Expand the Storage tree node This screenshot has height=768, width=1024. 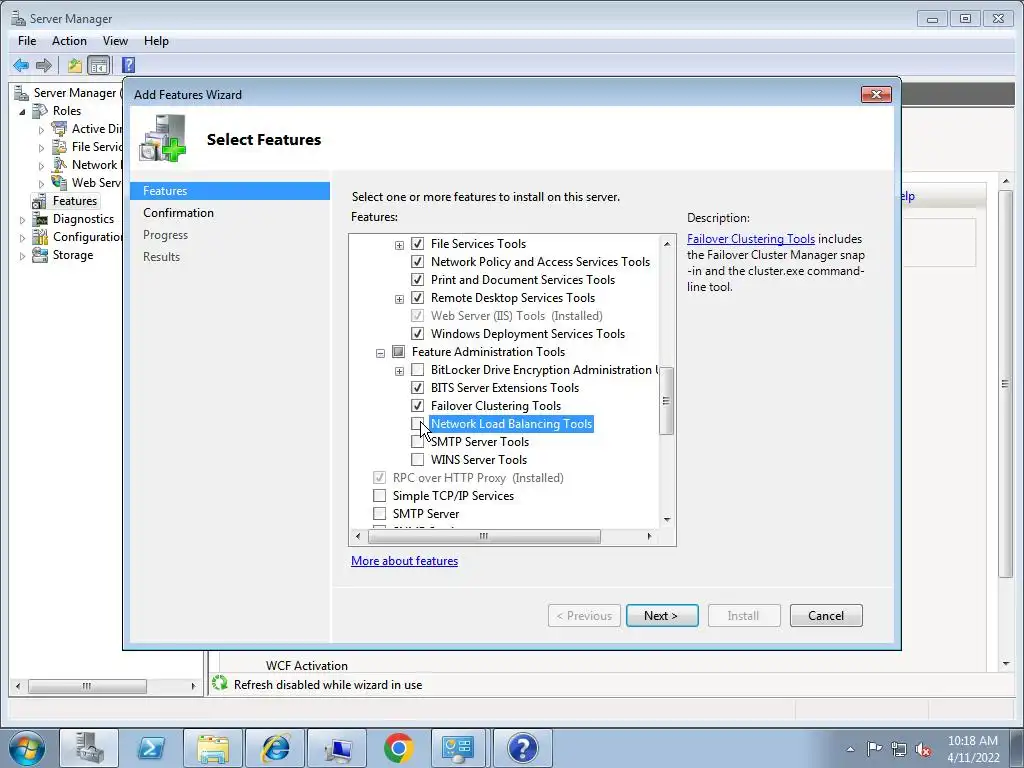(x=22, y=256)
